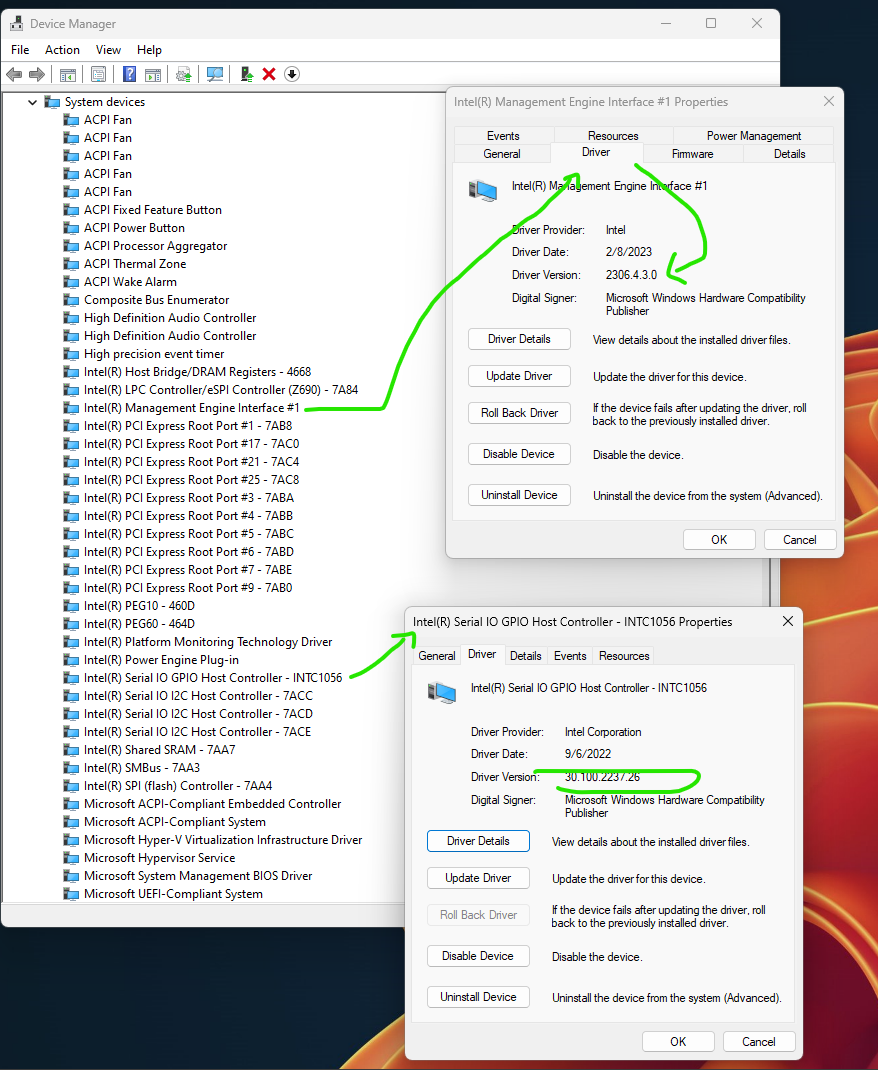Click the Show/Hide Console Tree toolbar icon
Screen dimensions: 878x1070
(68, 74)
